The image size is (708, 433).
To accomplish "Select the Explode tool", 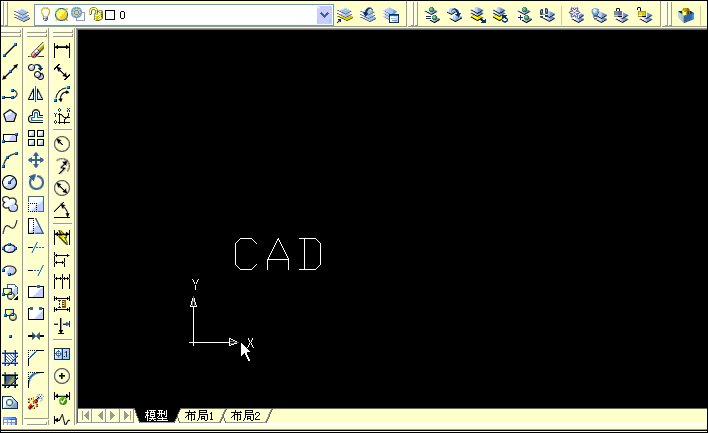I will pyautogui.click(x=36, y=402).
